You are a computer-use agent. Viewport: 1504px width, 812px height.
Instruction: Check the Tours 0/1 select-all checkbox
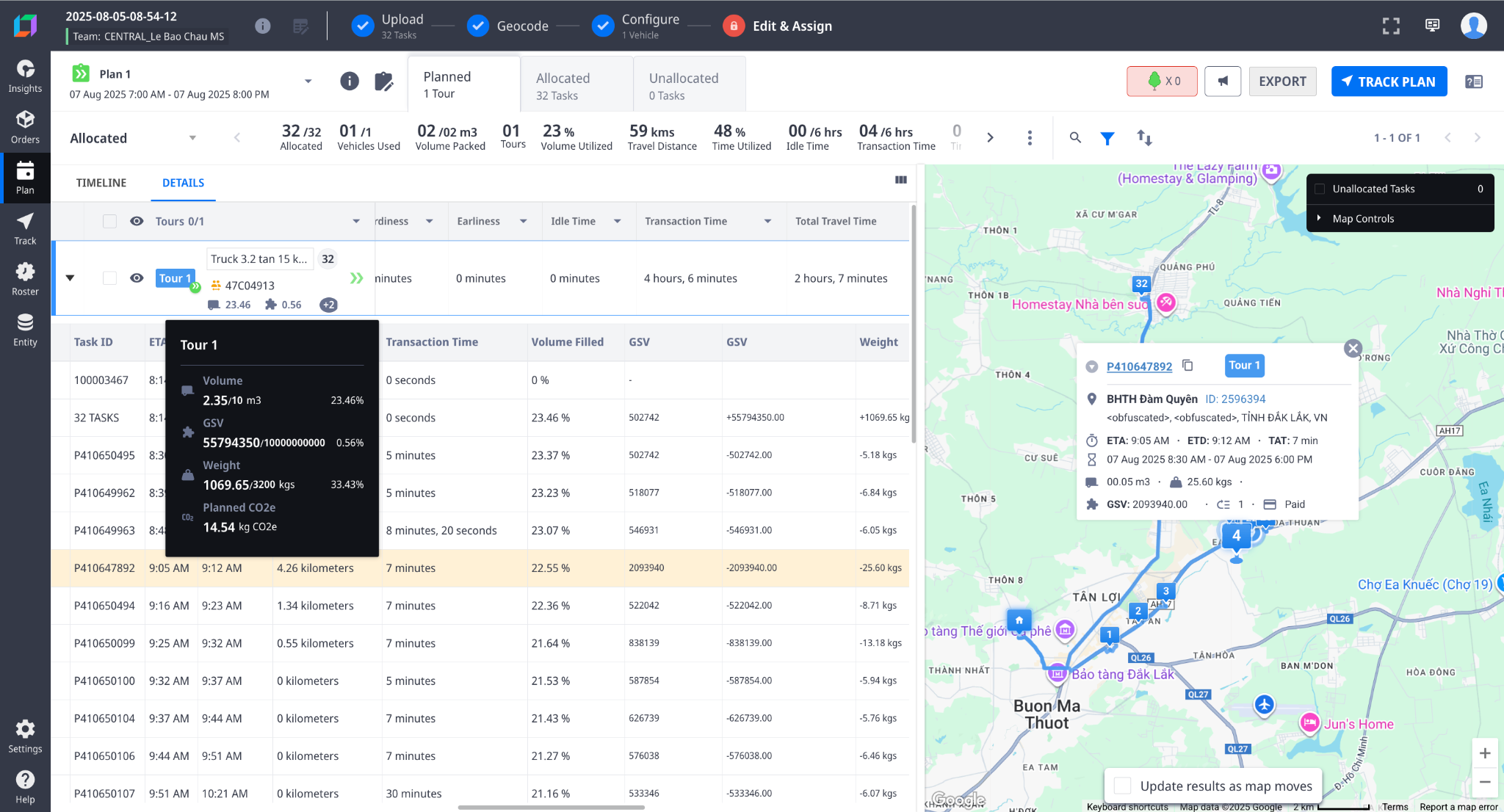pyautogui.click(x=109, y=221)
